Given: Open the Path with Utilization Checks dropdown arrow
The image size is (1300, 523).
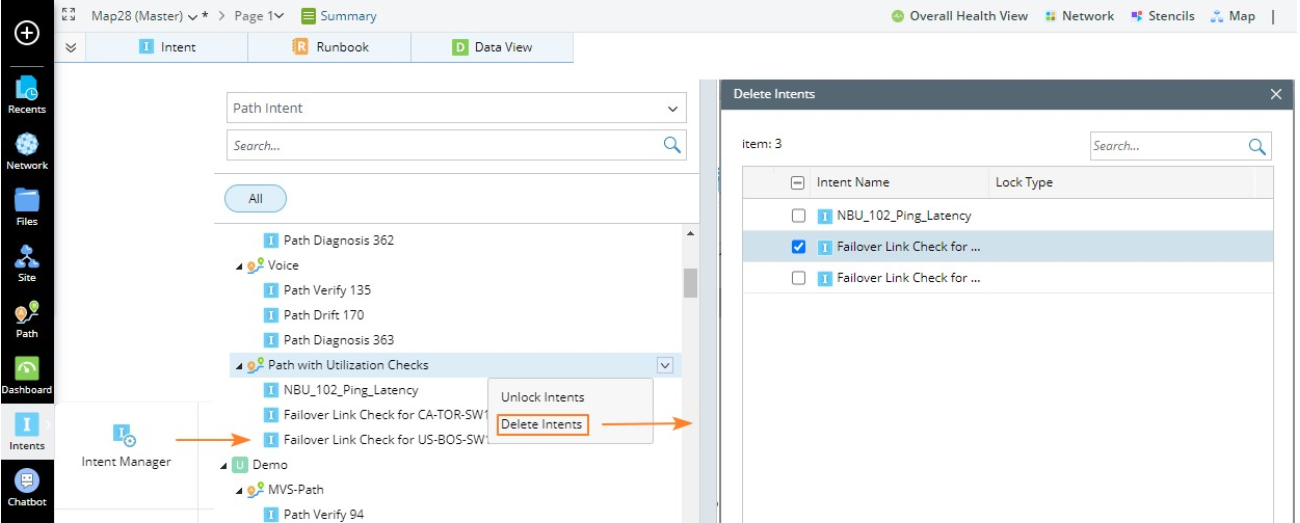Looking at the screenshot, I should click(665, 366).
